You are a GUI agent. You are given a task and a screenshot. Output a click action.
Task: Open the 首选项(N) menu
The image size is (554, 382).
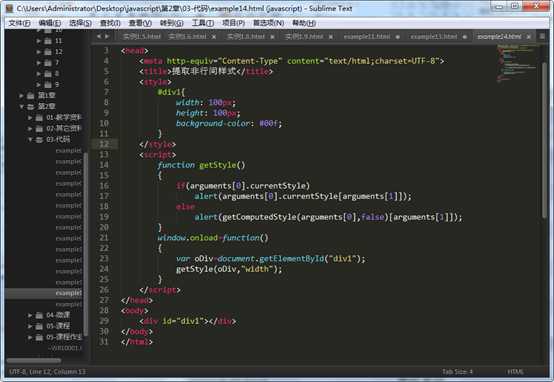click(269, 23)
